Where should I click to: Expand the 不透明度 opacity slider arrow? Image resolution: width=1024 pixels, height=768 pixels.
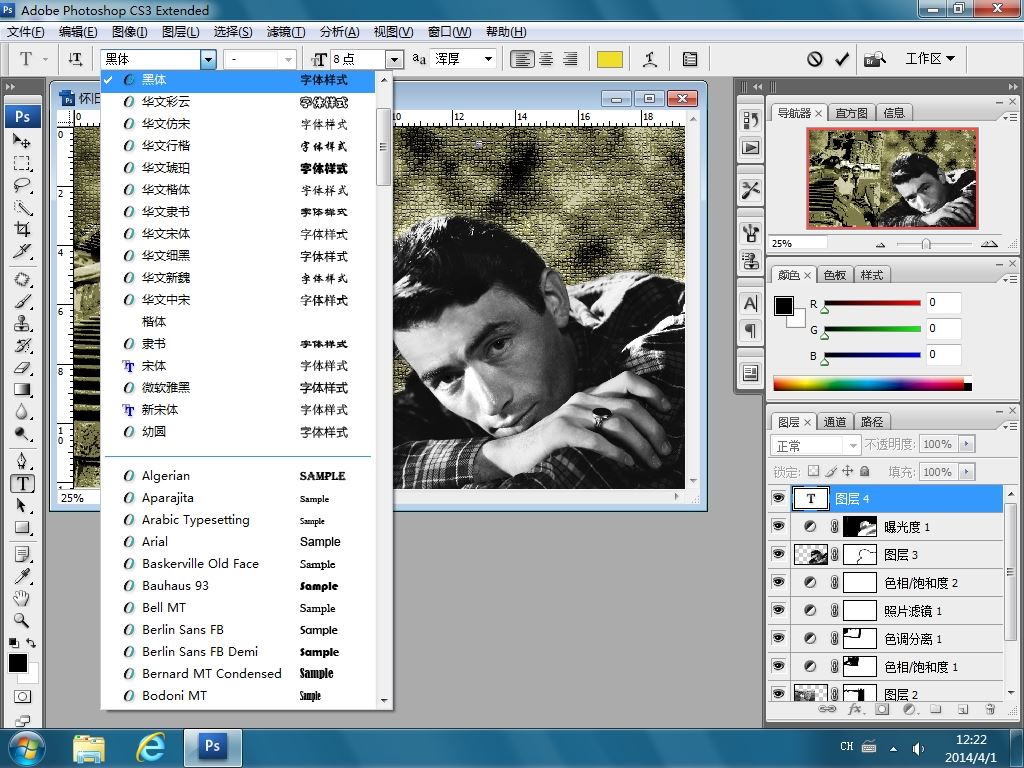coord(967,444)
